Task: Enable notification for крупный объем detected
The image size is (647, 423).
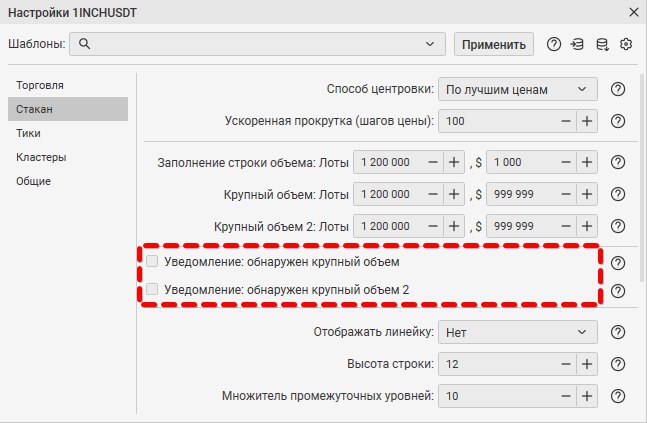Action: [152, 261]
